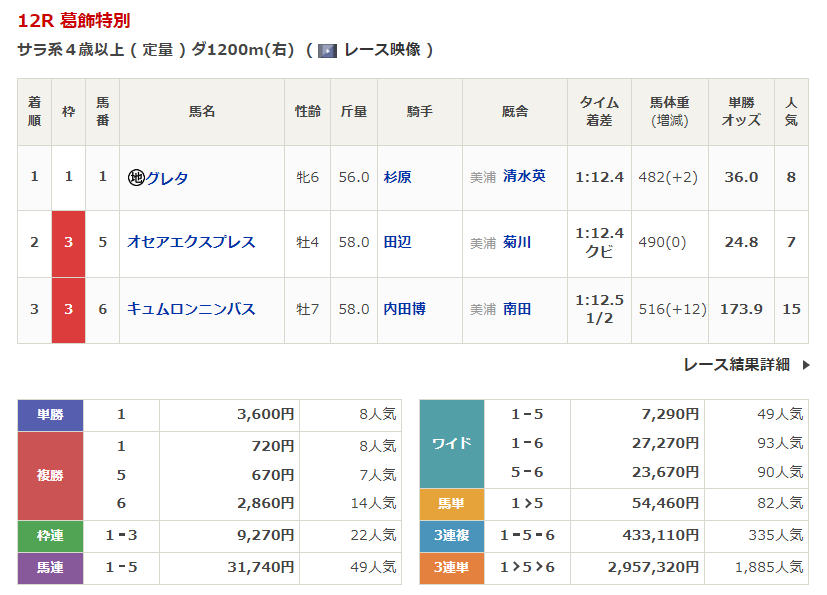827x595 pixels.
Task: Open trainer 菊川 stable link
Action: [517, 242]
